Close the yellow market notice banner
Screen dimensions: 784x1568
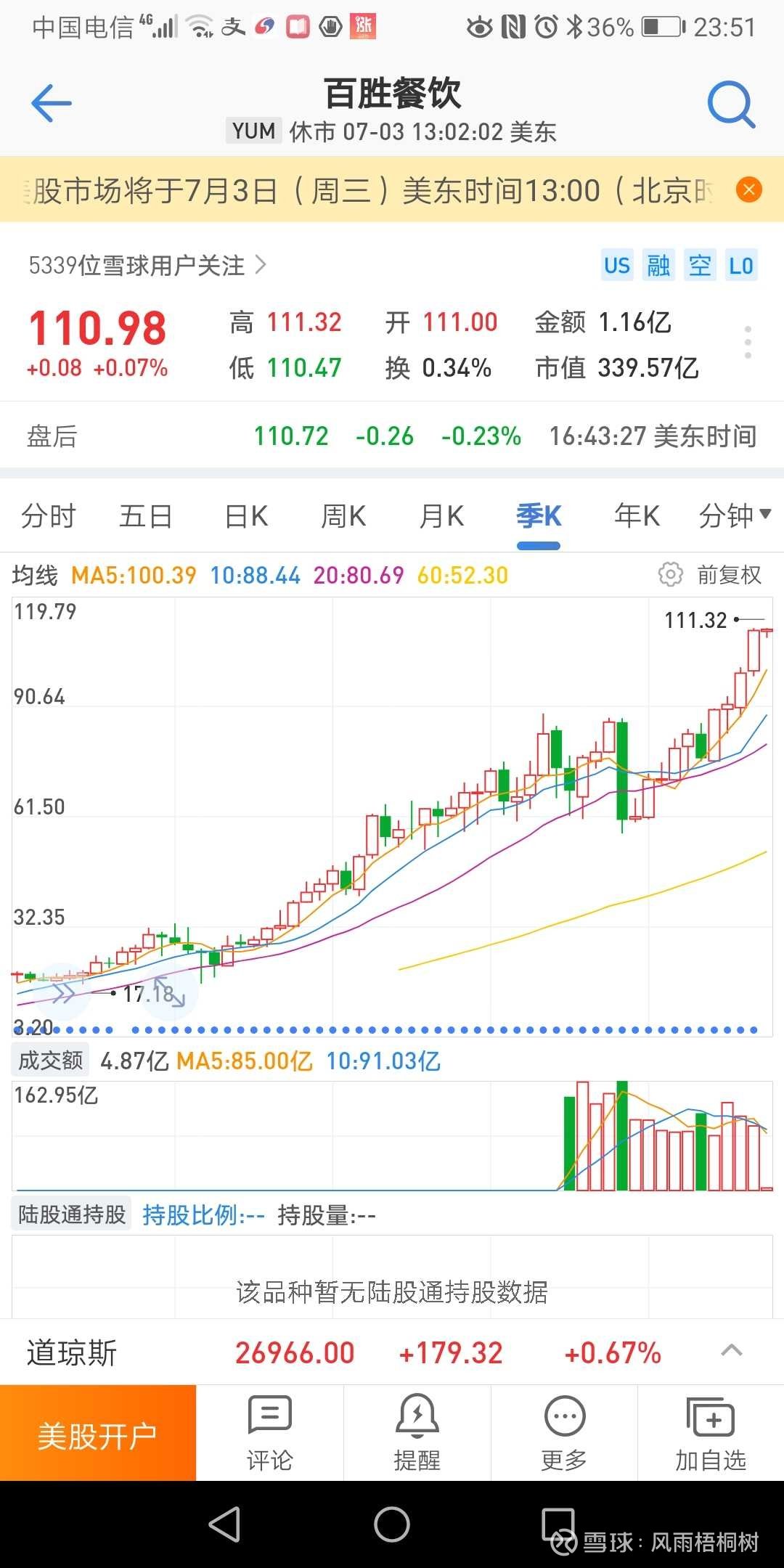click(x=749, y=190)
